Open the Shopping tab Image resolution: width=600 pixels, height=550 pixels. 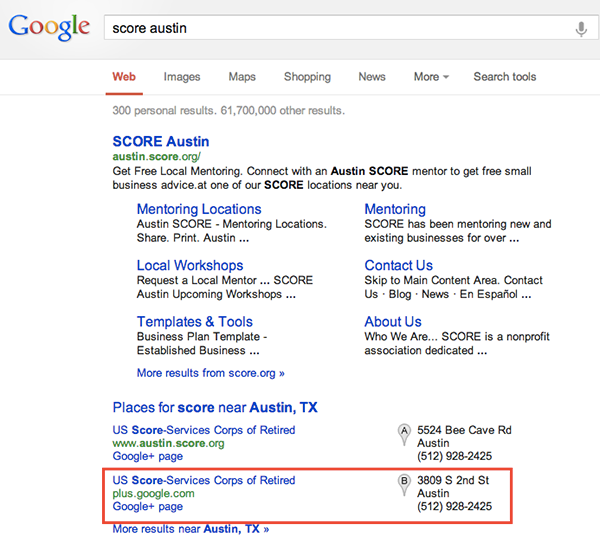point(307,77)
